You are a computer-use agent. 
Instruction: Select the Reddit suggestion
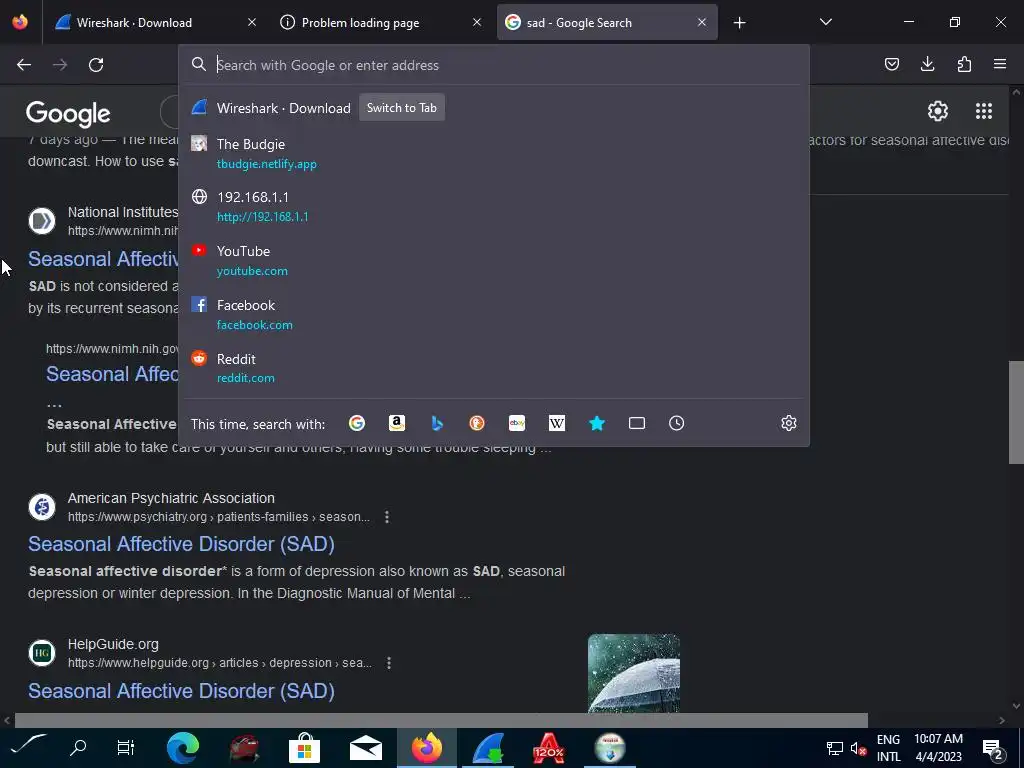click(x=494, y=368)
